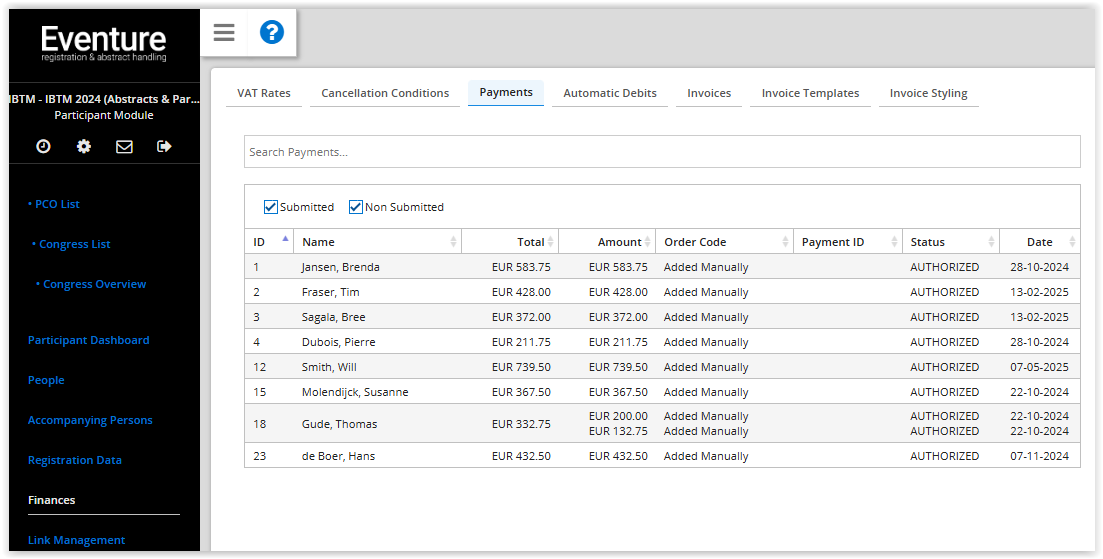Click Added Manually in Brenda Jansen row
This screenshot has width=1103, height=559.
(706, 267)
